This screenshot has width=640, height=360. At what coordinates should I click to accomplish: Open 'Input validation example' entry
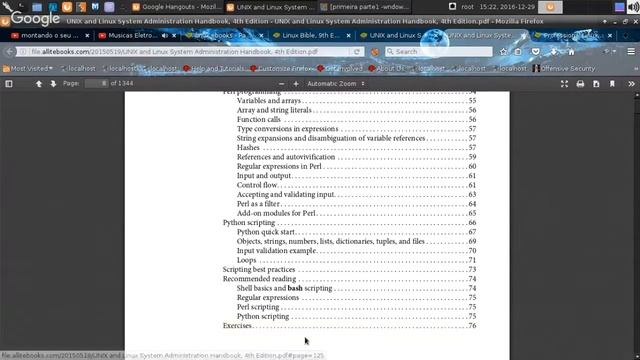point(356,251)
